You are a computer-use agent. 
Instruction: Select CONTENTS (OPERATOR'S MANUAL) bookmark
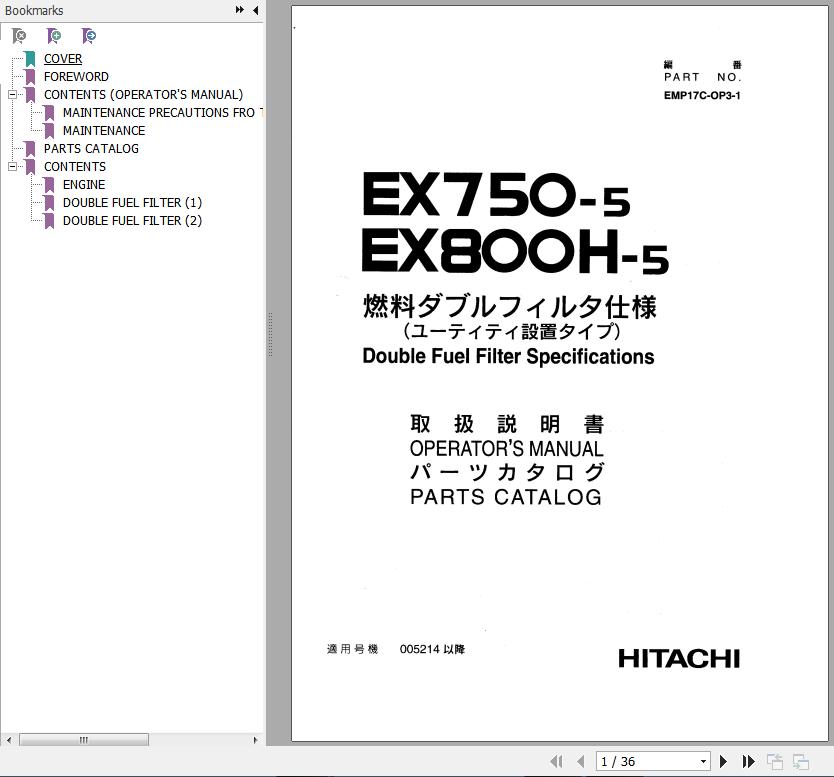(x=143, y=95)
